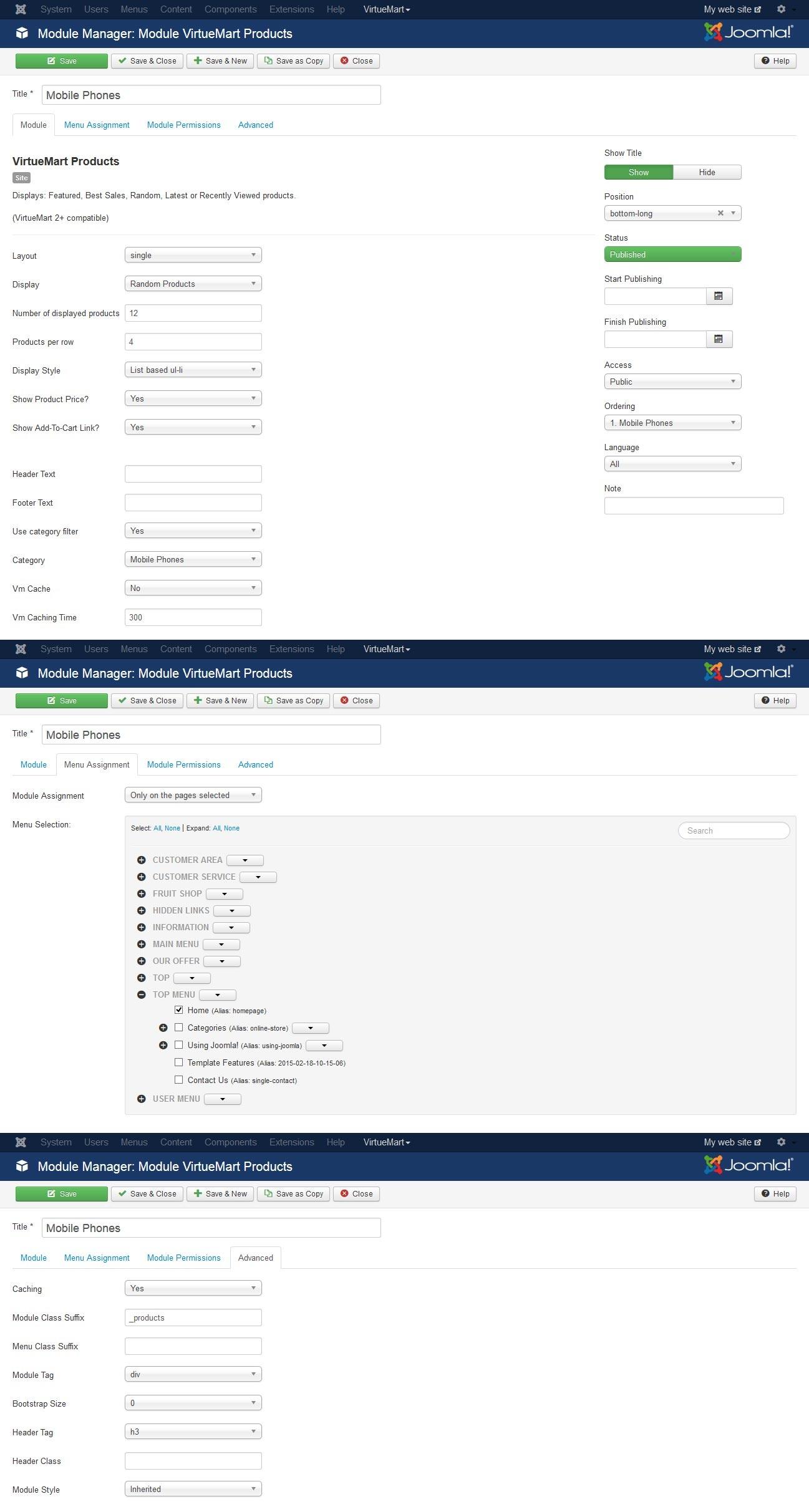
Task: Open the small dropdown beside CUSTOMER AREA
Action: click(x=245, y=860)
